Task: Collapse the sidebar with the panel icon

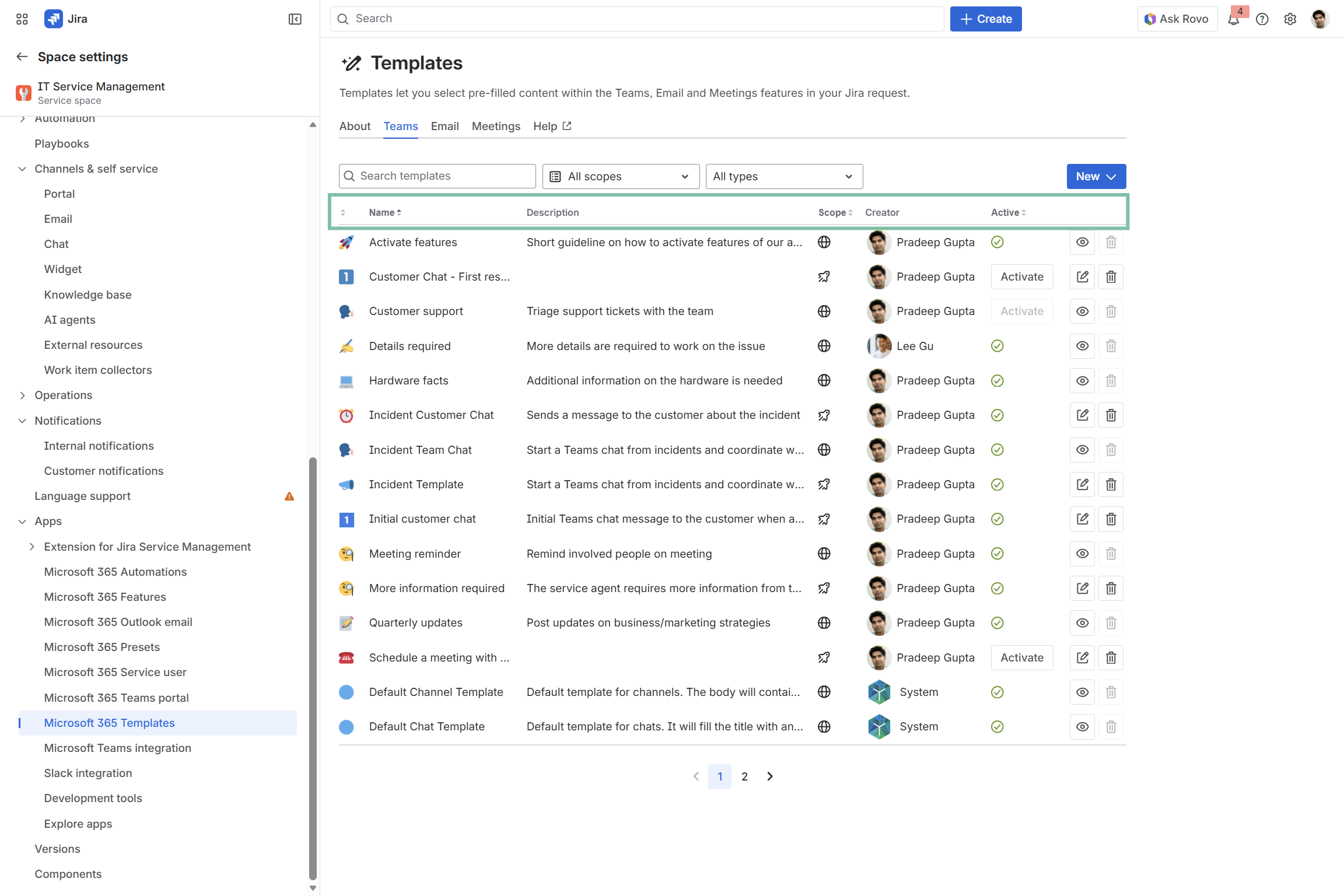Action: coord(295,19)
